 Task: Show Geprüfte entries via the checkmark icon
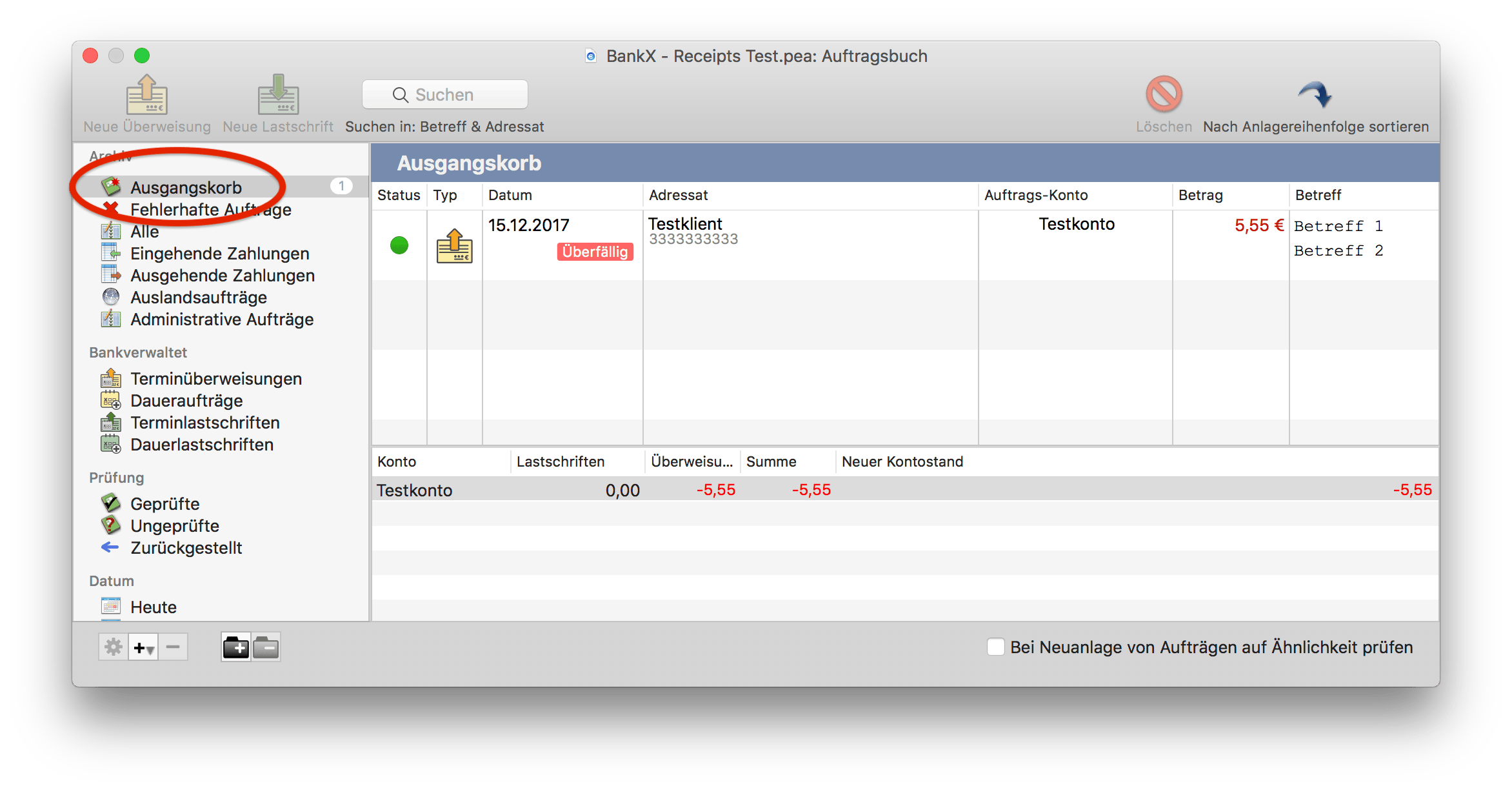pyautogui.click(x=111, y=503)
